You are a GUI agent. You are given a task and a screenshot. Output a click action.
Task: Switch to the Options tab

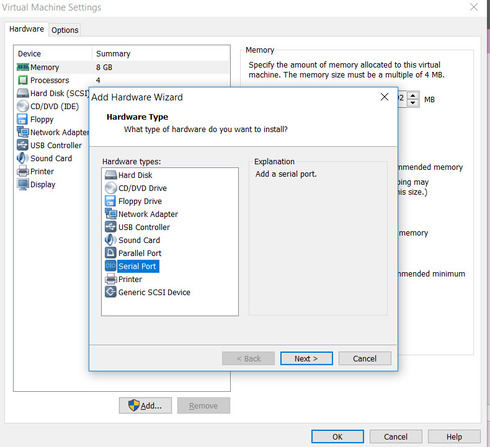pos(65,30)
